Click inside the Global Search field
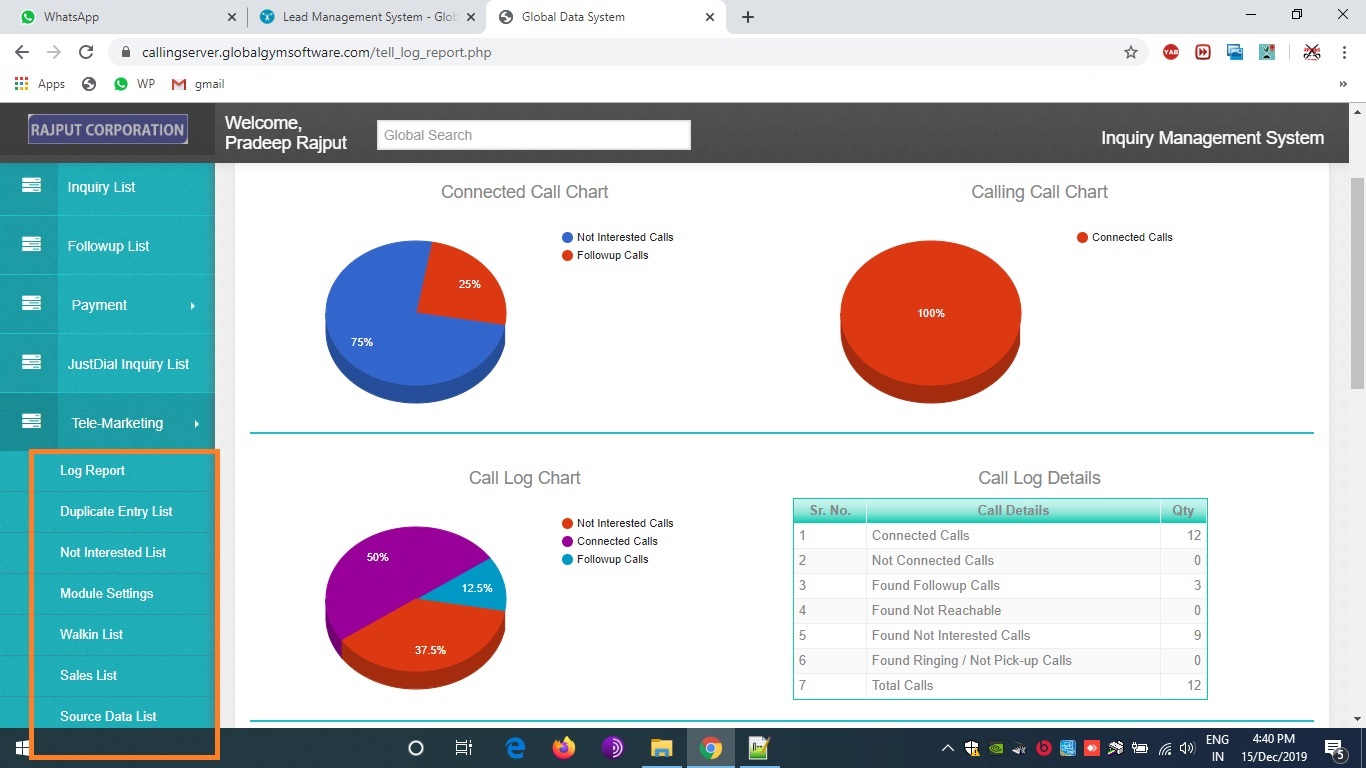 point(533,134)
